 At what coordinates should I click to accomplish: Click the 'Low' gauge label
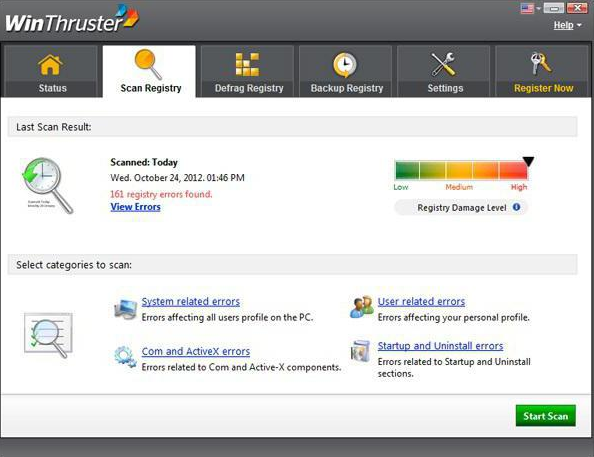click(400, 187)
